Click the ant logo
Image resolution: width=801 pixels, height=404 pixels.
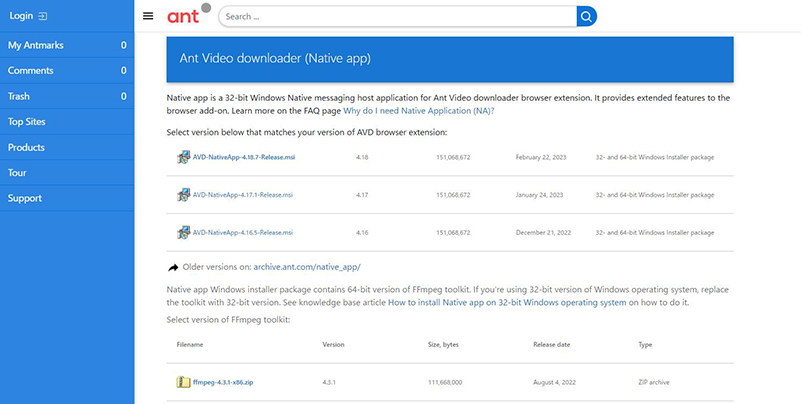pyautogui.click(x=182, y=16)
